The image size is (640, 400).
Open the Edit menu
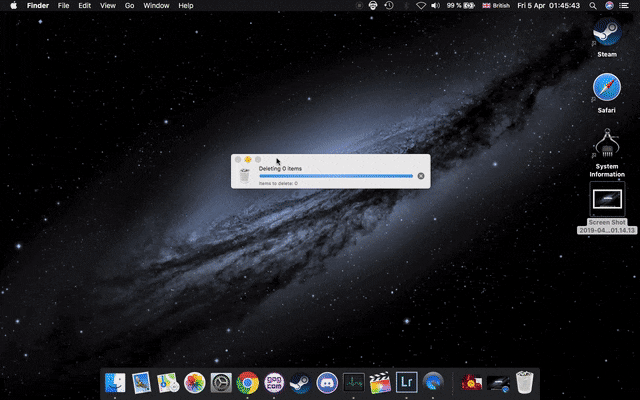[x=84, y=6]
